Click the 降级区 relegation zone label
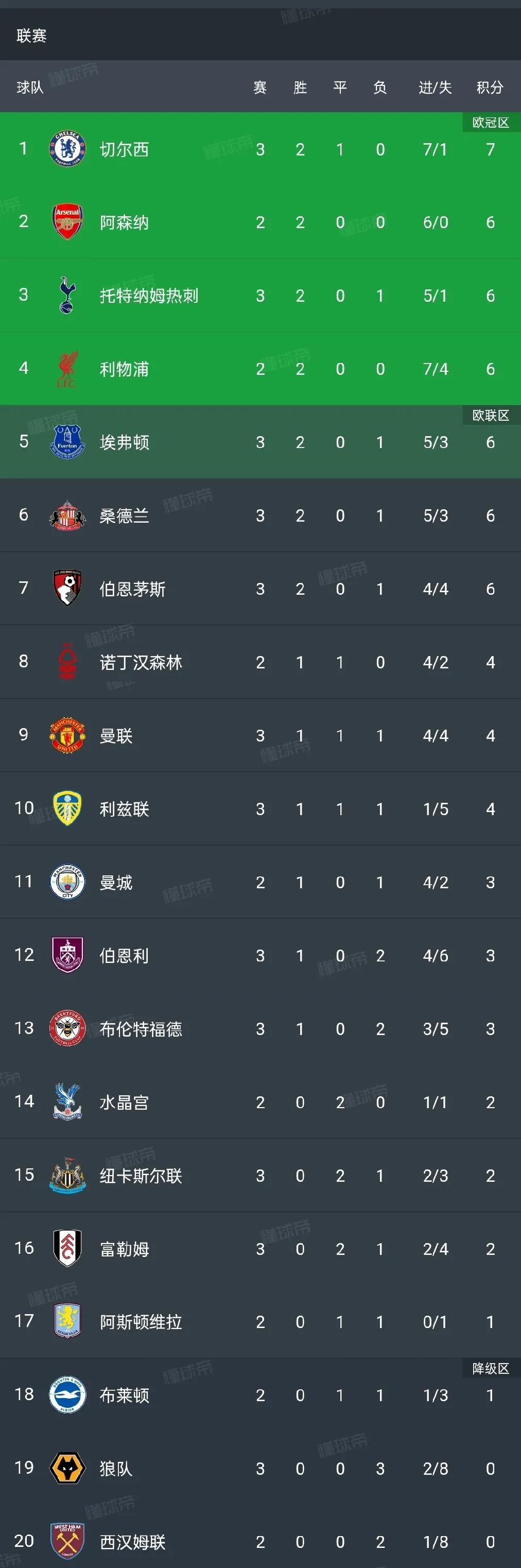The height and width of the screenshot is (1568, 521). tap(491, 1368)
